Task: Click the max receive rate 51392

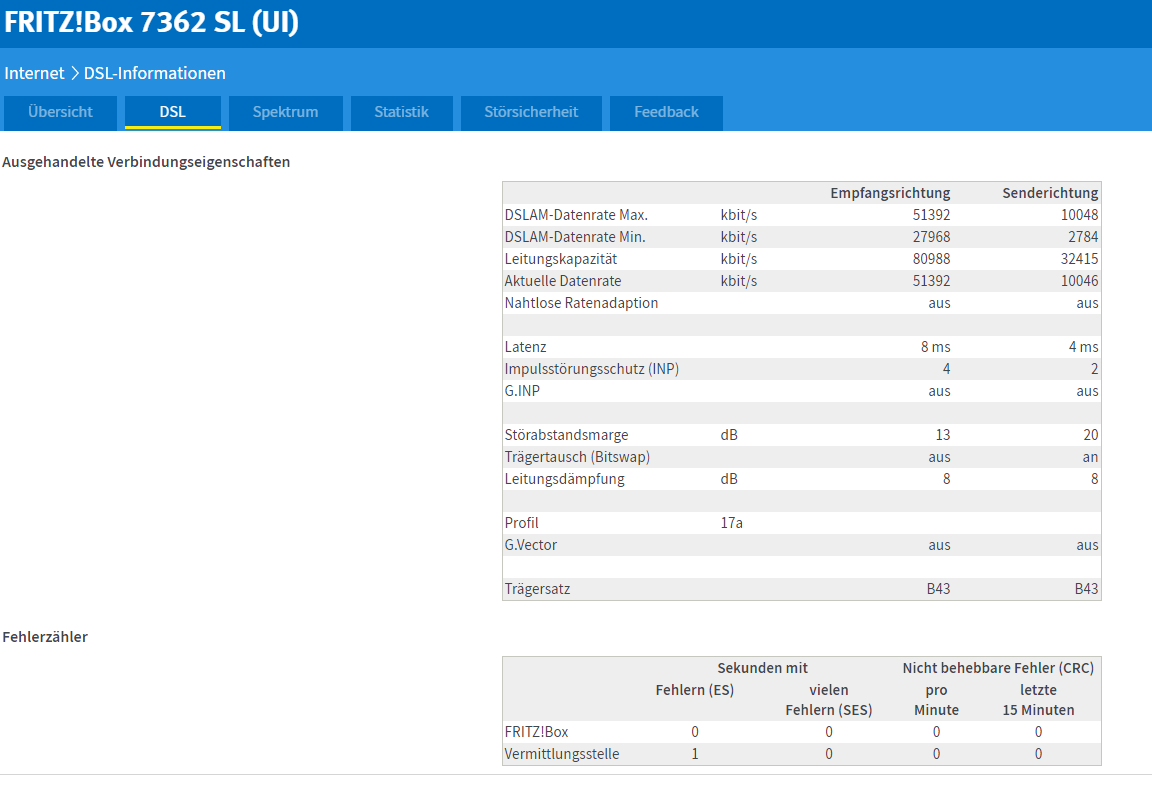Action: coord(931,215)
